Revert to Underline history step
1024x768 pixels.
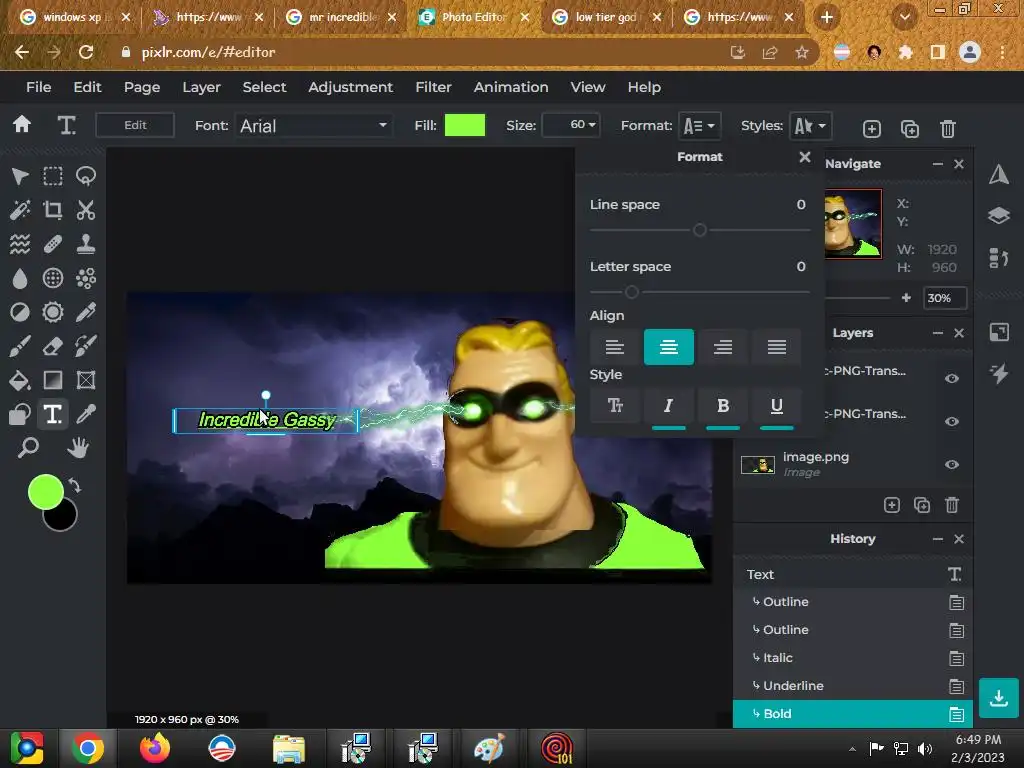(x=853, y=686)
